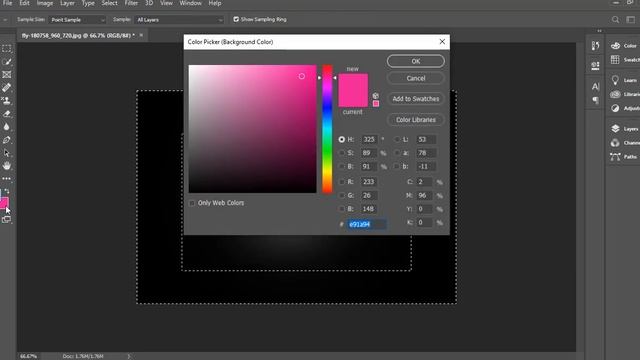This screenshot has width=640, height=360.
Task: Open the File menu
Action: [7, 3]
